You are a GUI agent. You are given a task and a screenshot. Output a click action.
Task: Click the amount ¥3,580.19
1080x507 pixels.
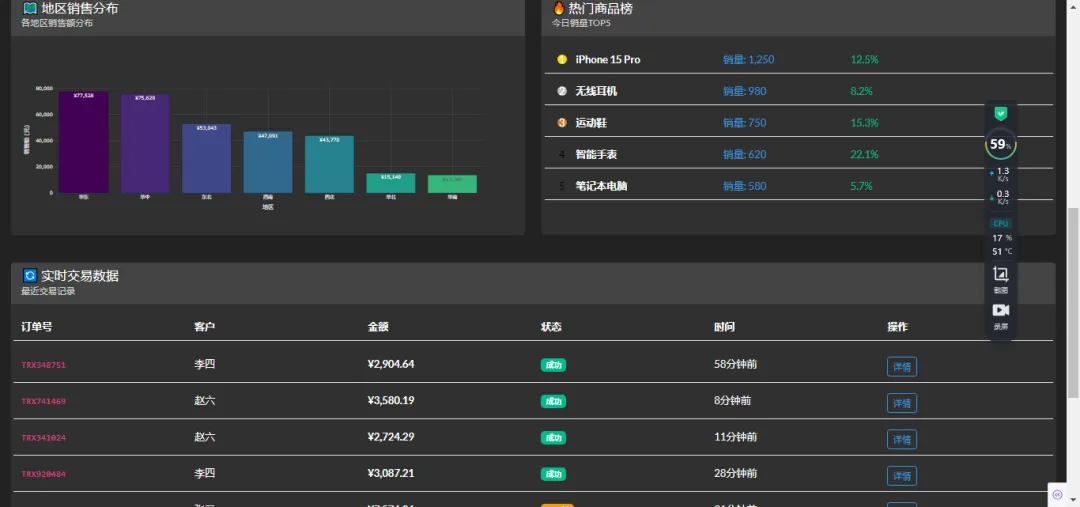391,400
